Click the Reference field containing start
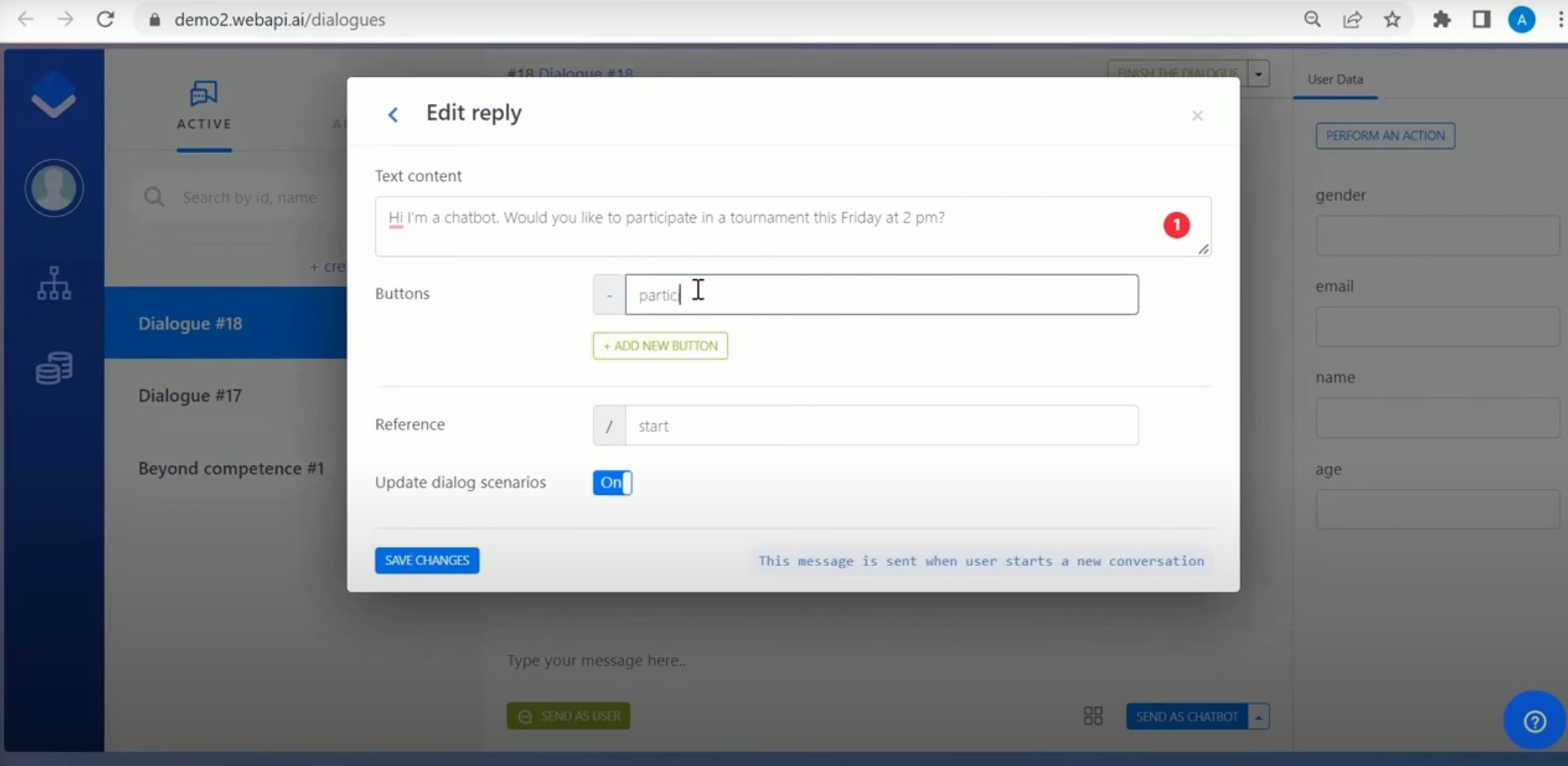 click(882, 426)
